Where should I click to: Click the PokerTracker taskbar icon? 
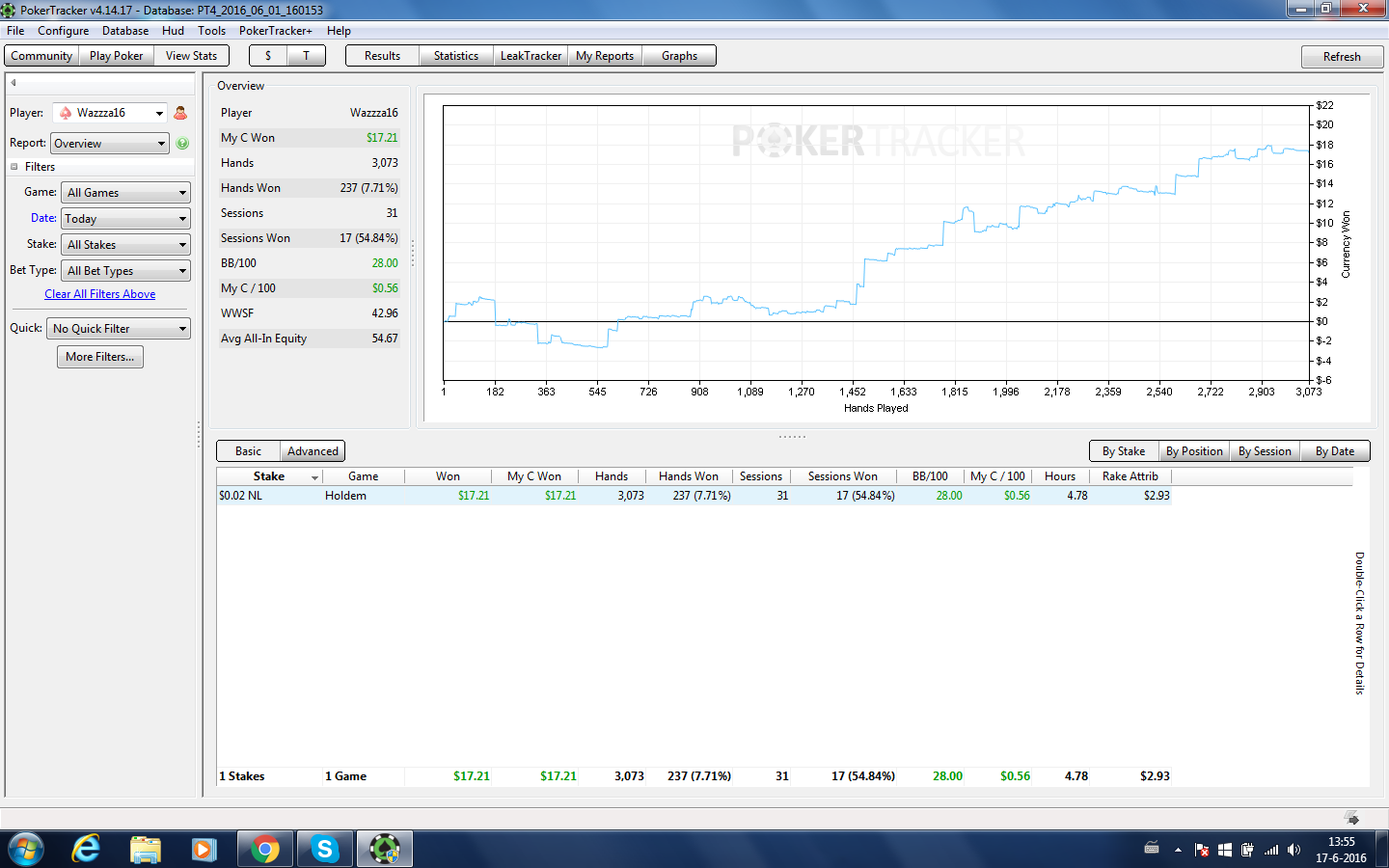(x=385, y=849)
